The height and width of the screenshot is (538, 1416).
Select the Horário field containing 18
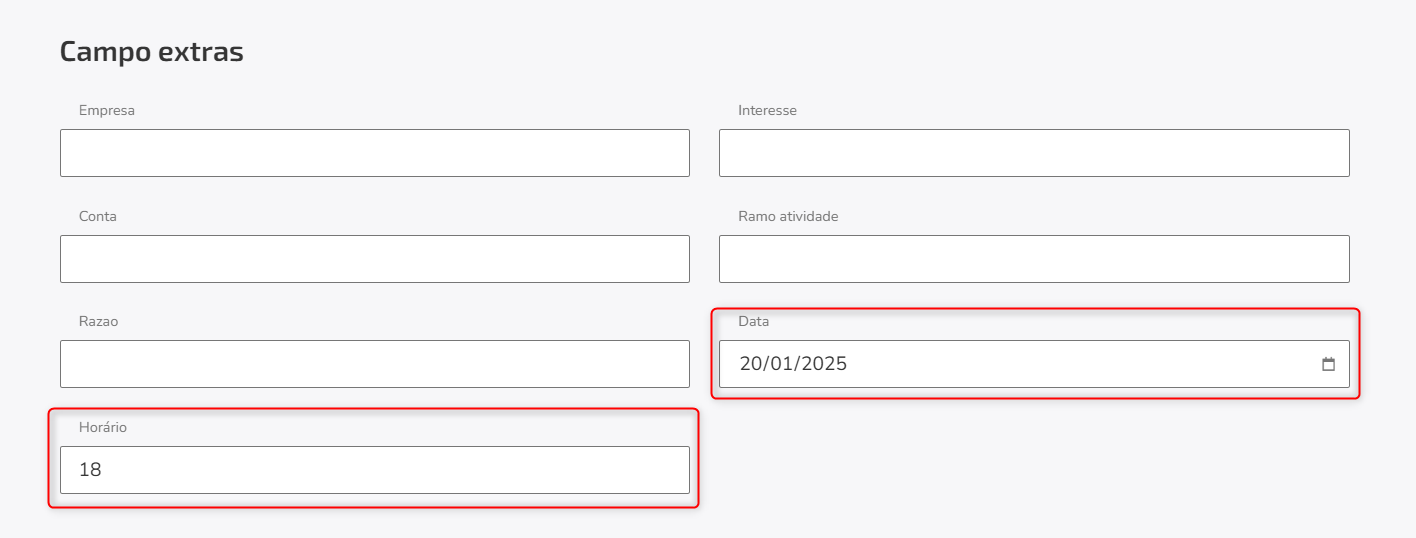(x=375, y=470)
